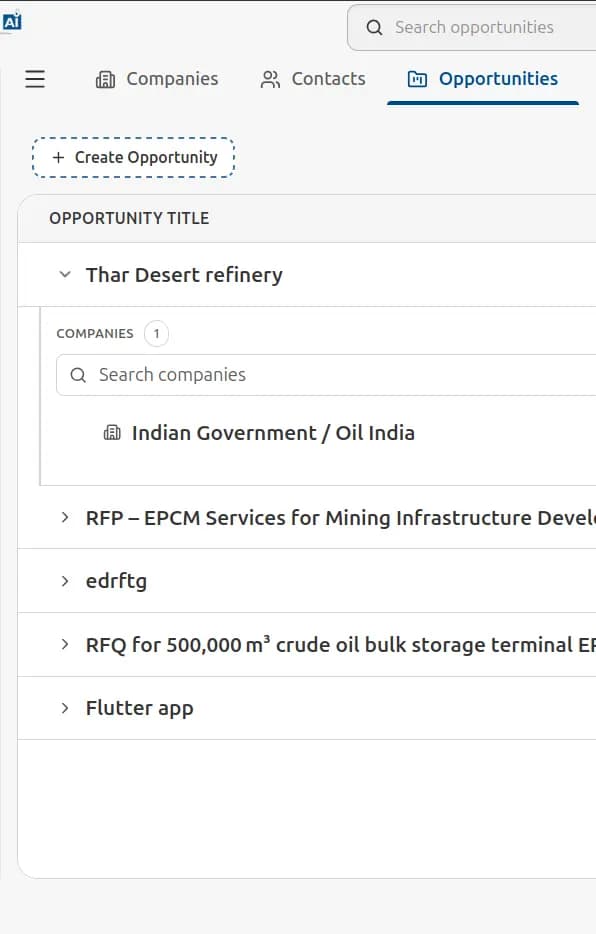Open the hamburger navigation menu
This screenshot has width=596, height=934.
tap(35, 79)
